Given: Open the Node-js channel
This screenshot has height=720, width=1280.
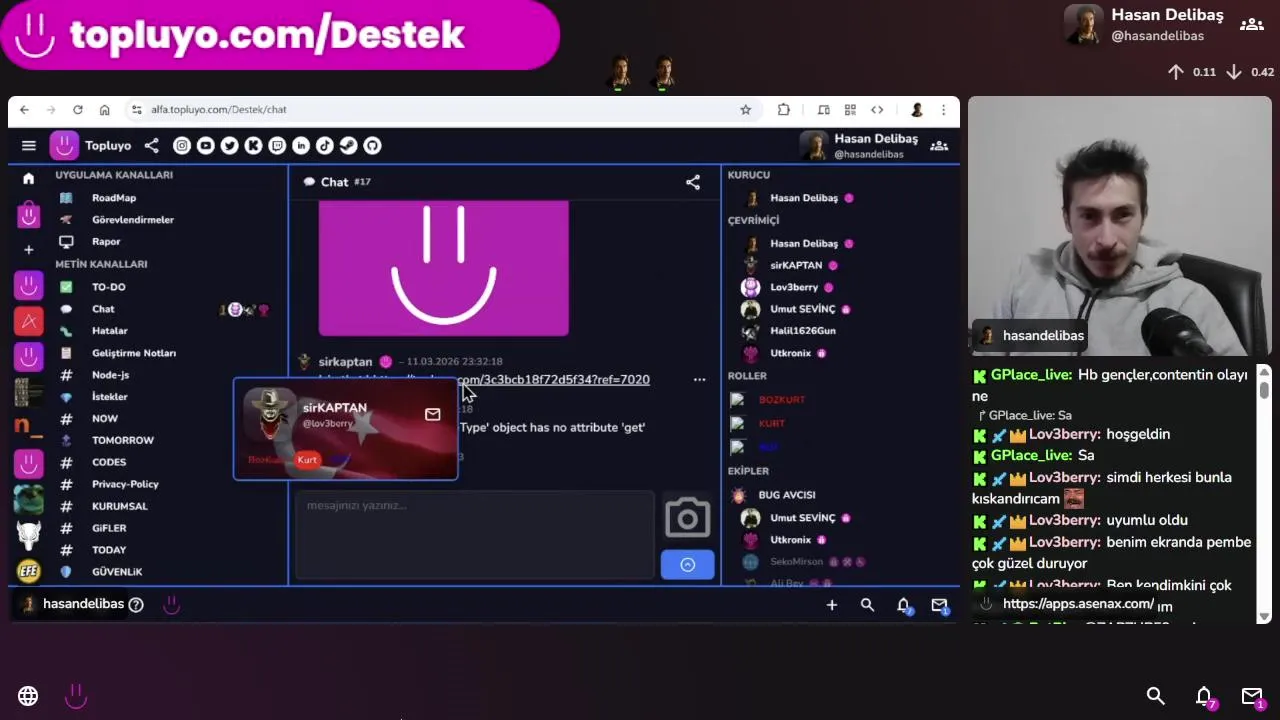Looking at the screenshot, I should point(110,375).
